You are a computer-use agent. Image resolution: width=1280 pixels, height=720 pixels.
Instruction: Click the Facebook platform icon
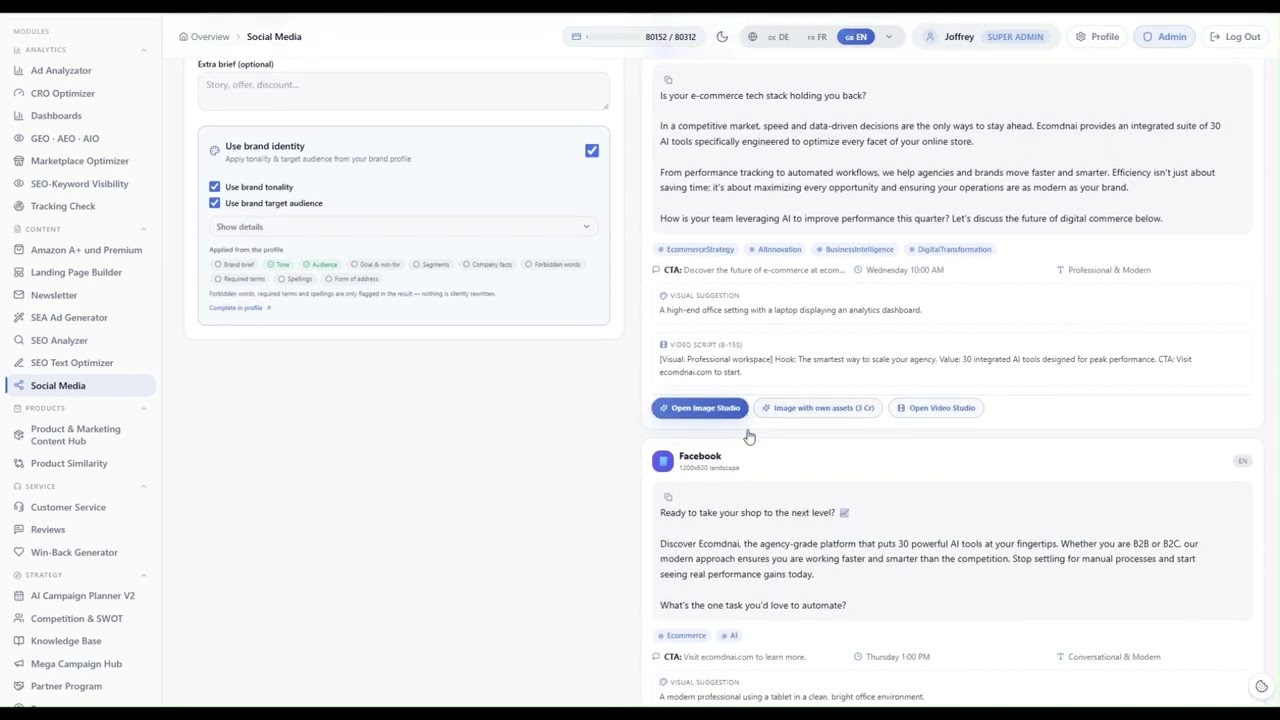click(x=662, y=460)
